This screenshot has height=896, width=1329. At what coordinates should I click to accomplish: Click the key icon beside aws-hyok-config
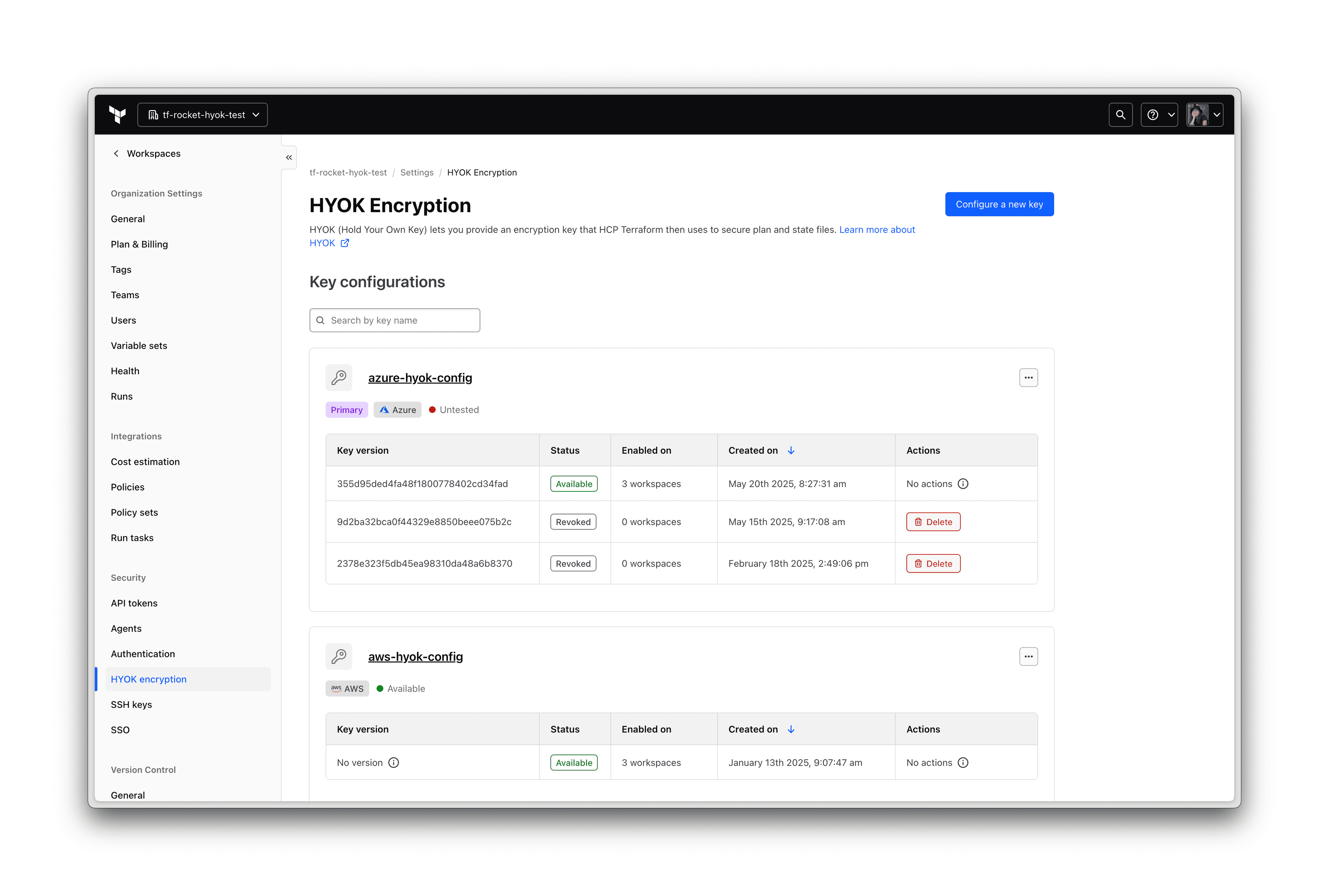pyautogui.click(x=340, y=656)
